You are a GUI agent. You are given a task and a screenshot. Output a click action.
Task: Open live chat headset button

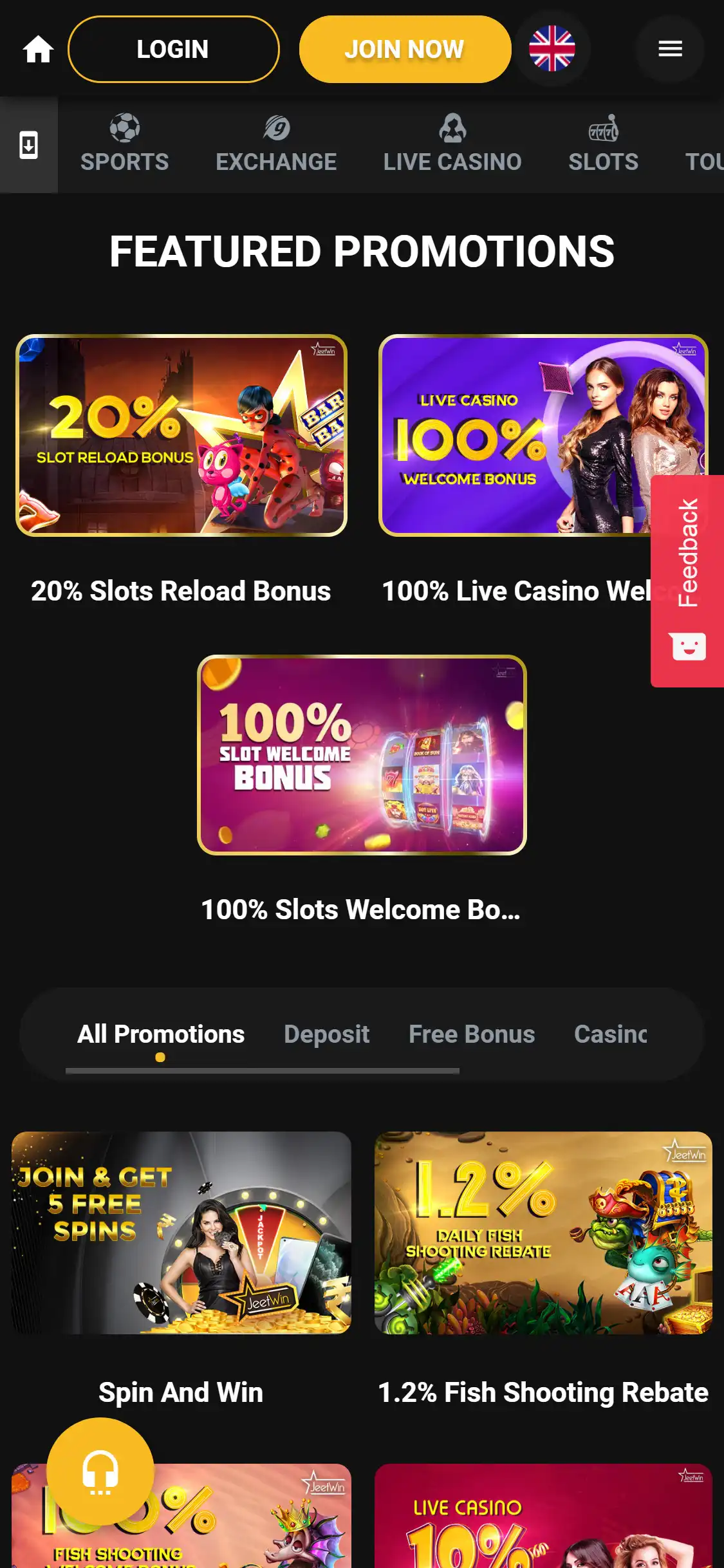pyautogui.click(x=100, y=1471)
